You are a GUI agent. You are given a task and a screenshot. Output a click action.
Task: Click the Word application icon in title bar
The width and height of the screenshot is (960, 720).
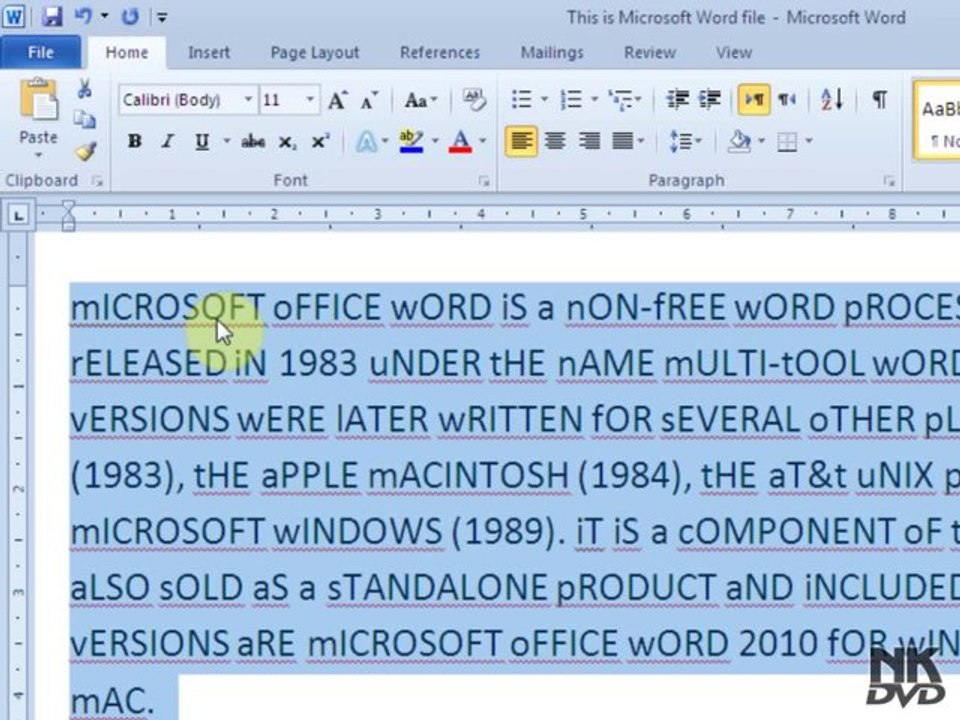point(13,17)
